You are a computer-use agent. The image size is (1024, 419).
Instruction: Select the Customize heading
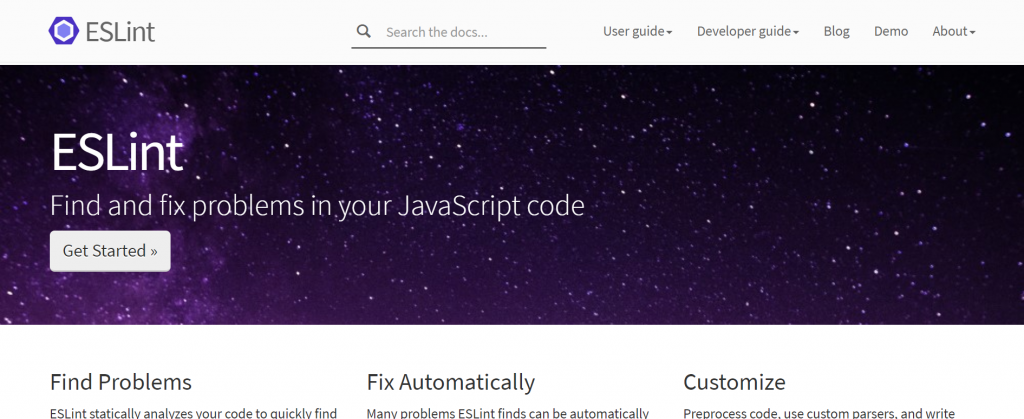(x=734, y=382)
